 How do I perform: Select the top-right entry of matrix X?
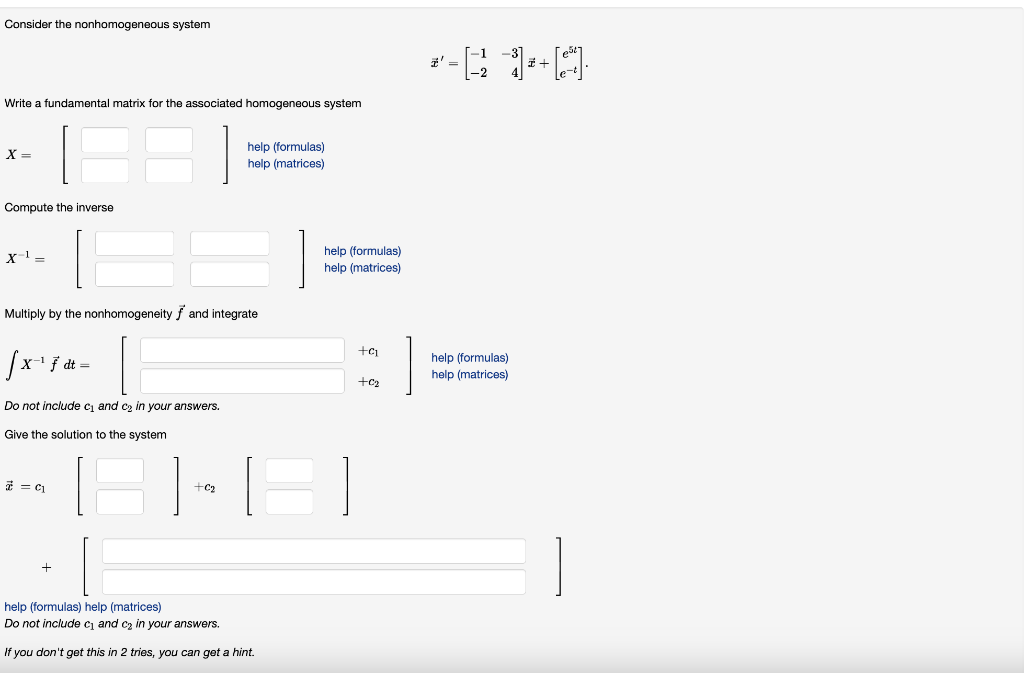pyautogui.click(x=167, y=139)
